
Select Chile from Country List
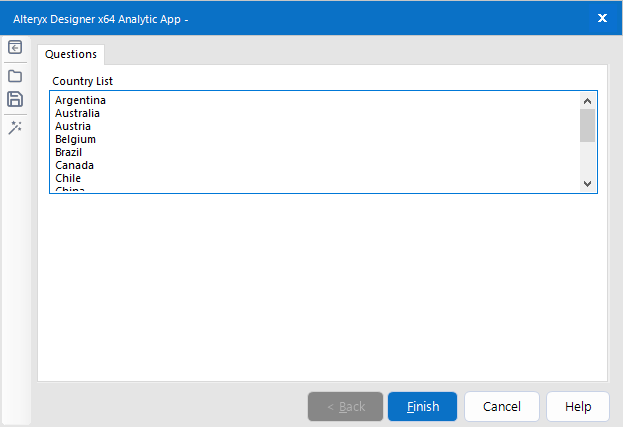(x=68, y=178)
